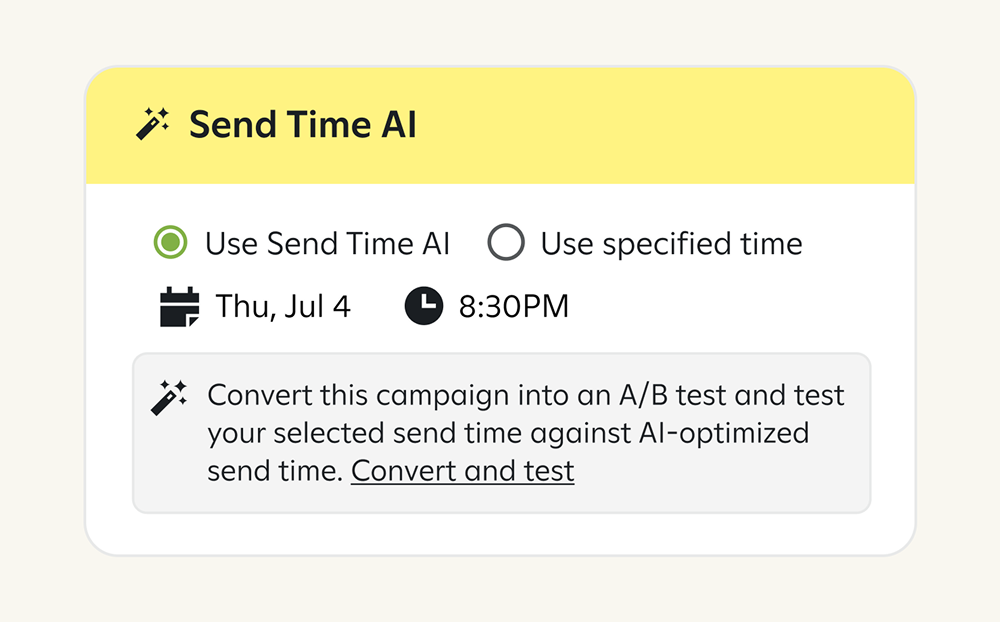
Task: Click the clock icon next to 8:30PM
Action: point(423,306)
